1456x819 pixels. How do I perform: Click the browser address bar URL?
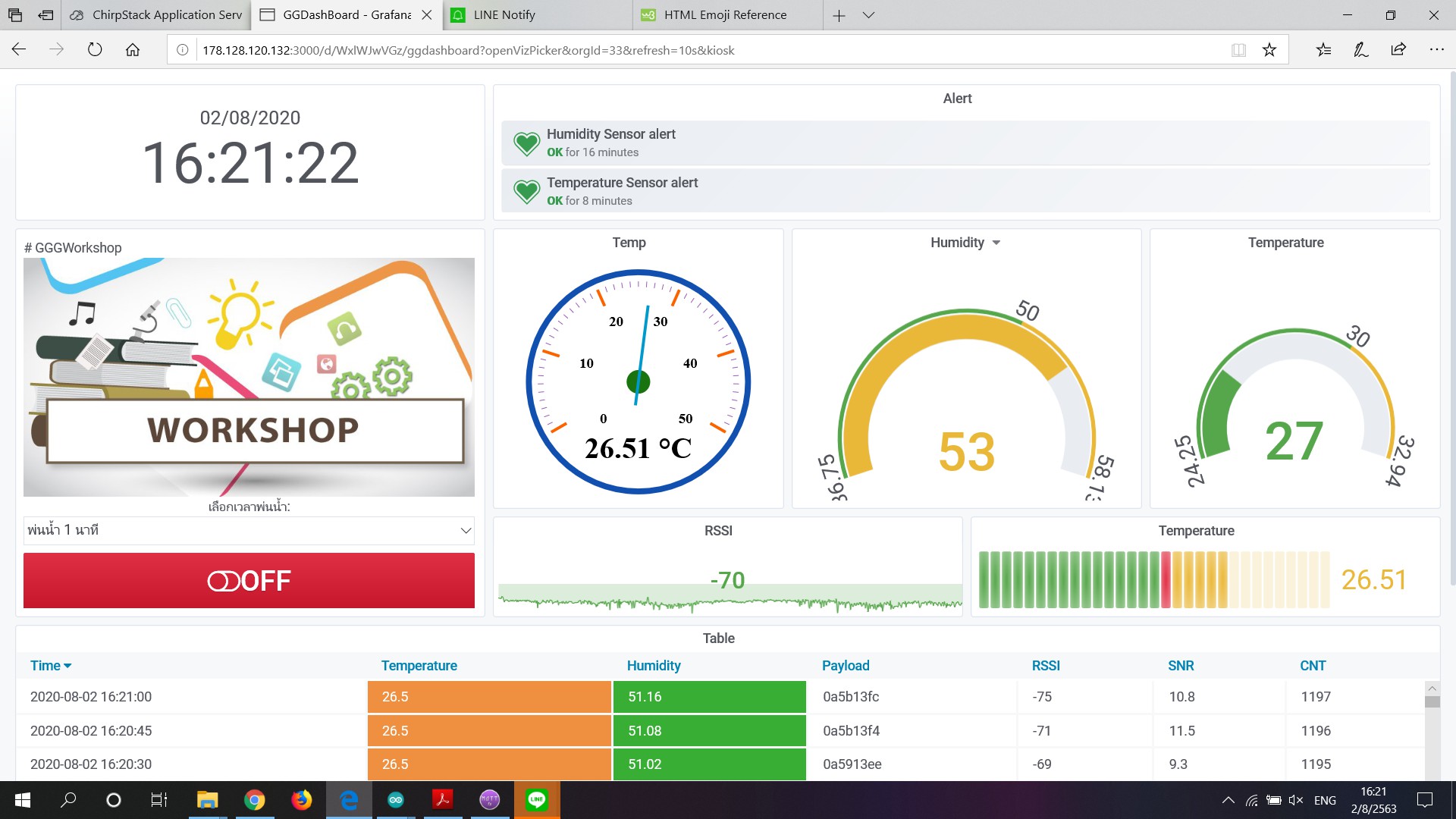pos(468,50)
